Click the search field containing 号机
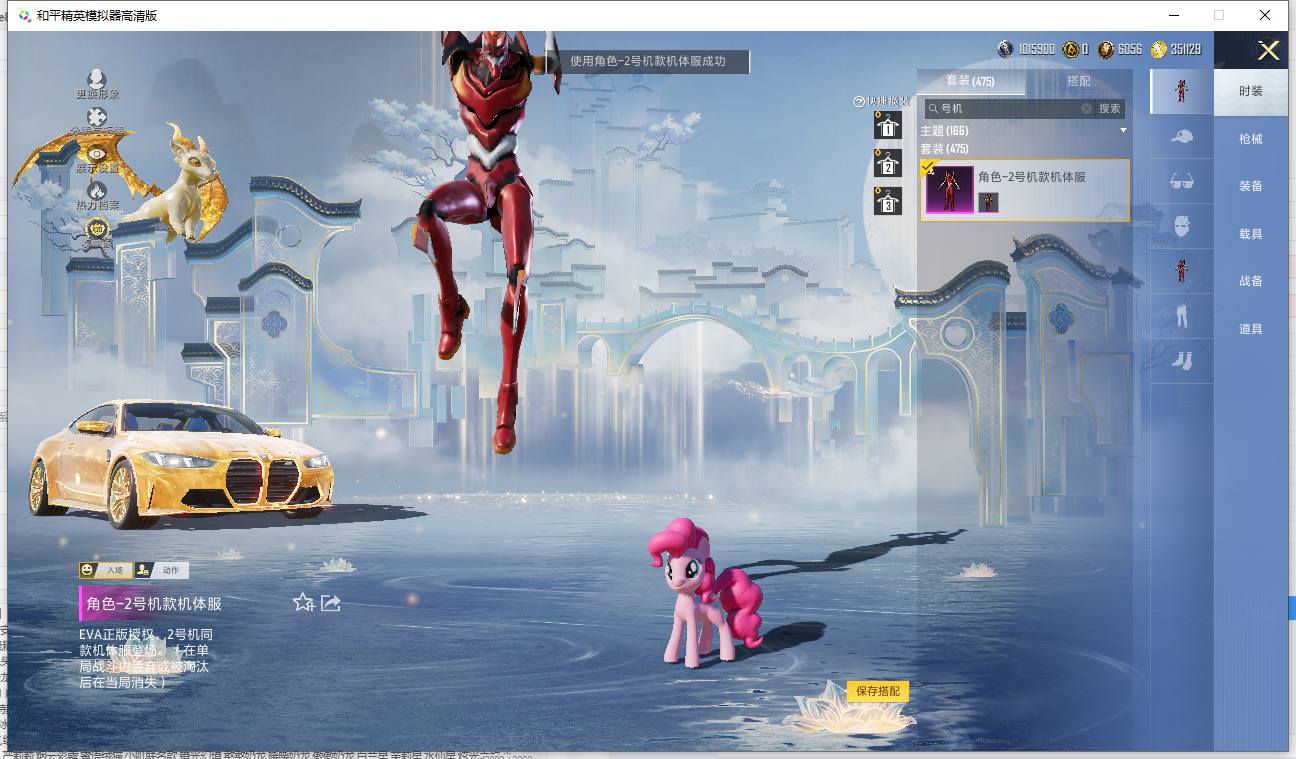Screen dimensions: 1296x759 pos(1010,108)
